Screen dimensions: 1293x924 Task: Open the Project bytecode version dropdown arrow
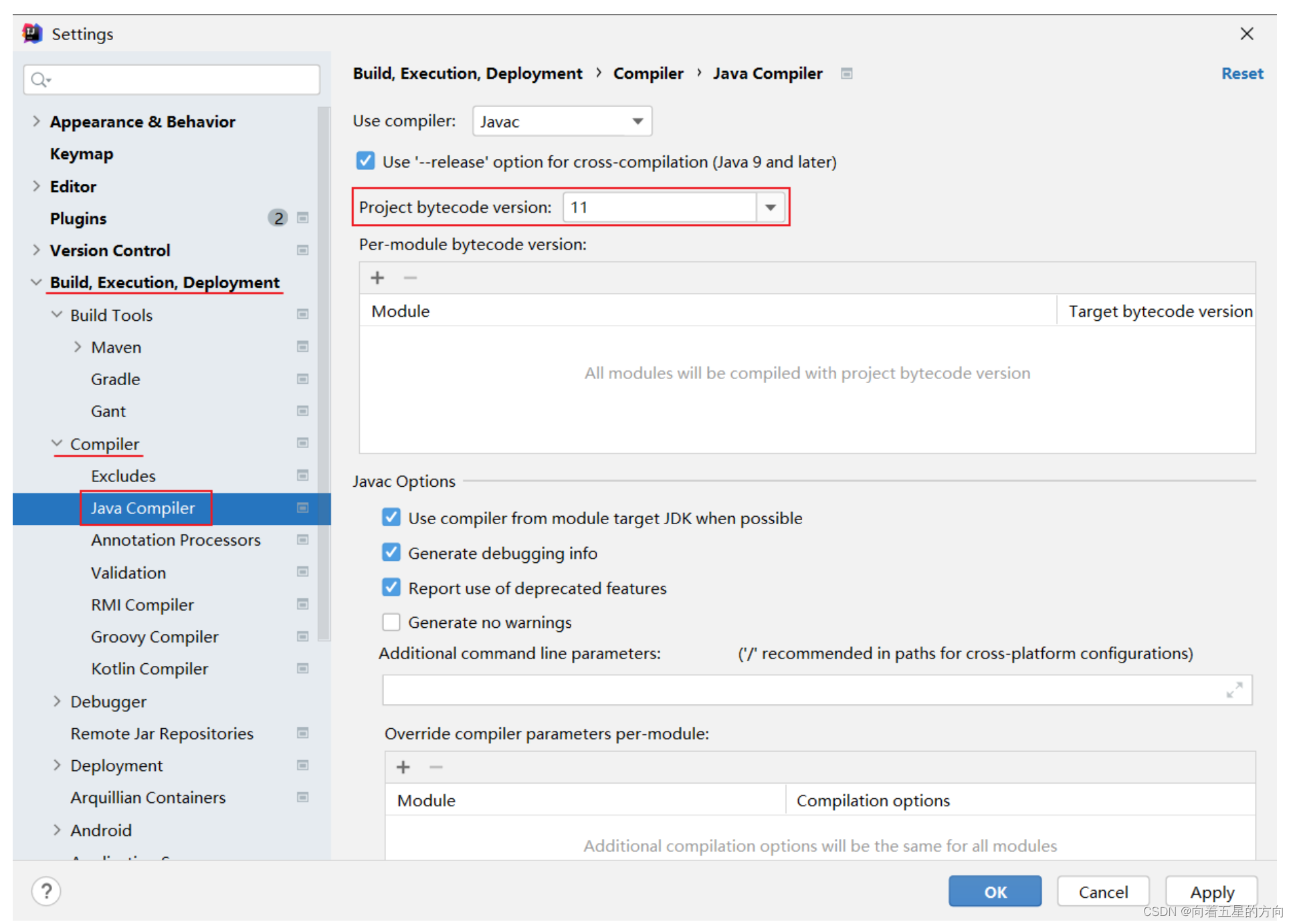coord(771,207)
